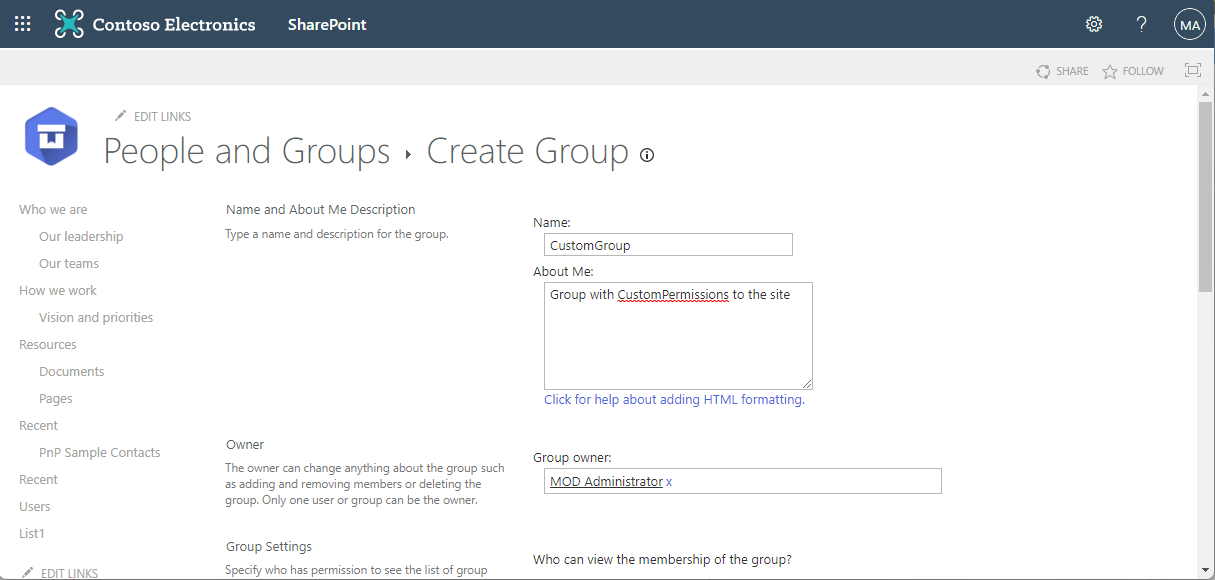Click the top EDIT LINKS pencil
1215x580 pixels.
point(121,116)
